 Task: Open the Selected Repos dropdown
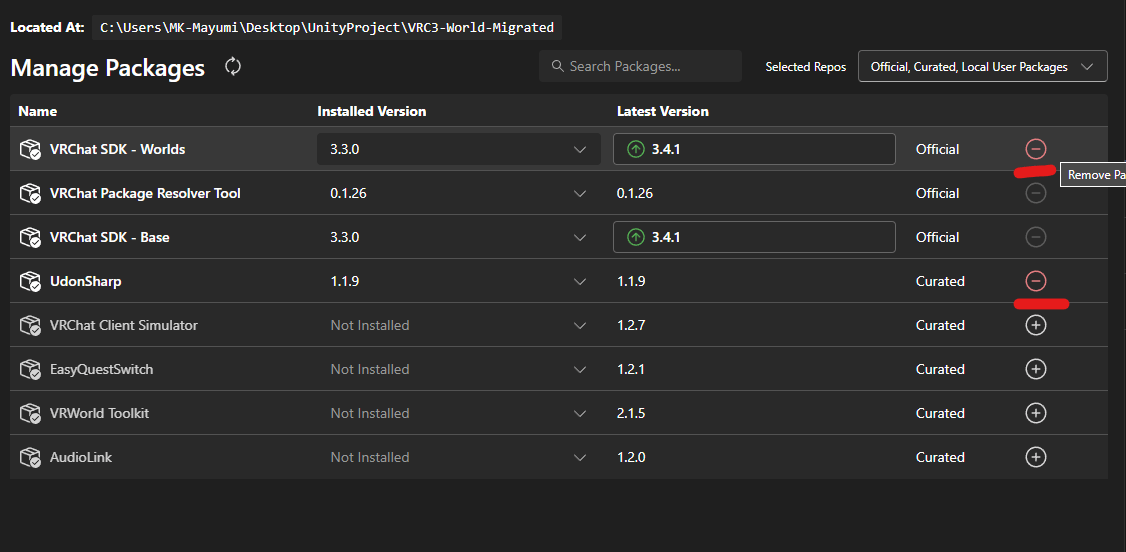click(x=982, y=67)
